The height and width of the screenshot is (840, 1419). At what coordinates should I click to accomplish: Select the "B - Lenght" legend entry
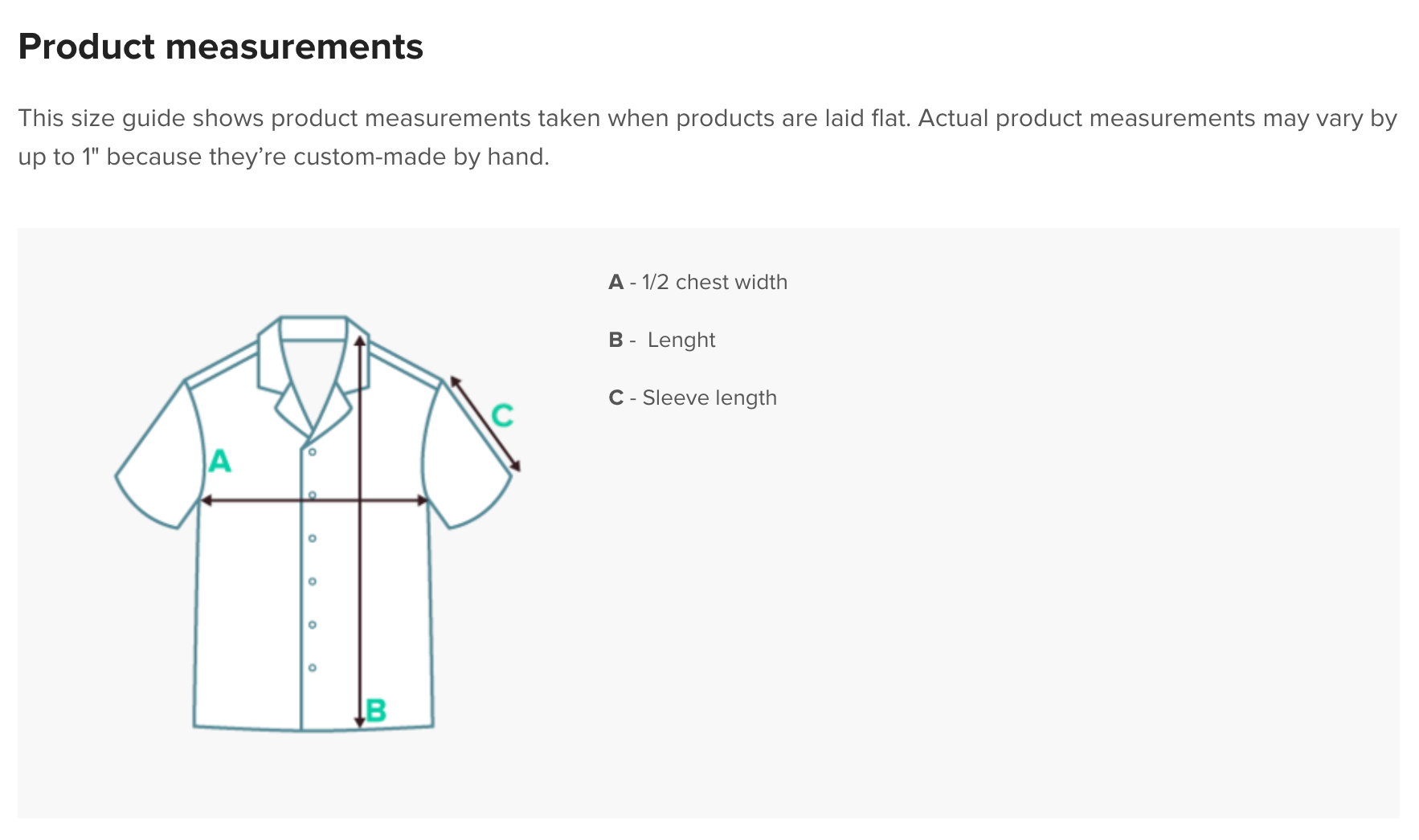(x=661, y=340)
